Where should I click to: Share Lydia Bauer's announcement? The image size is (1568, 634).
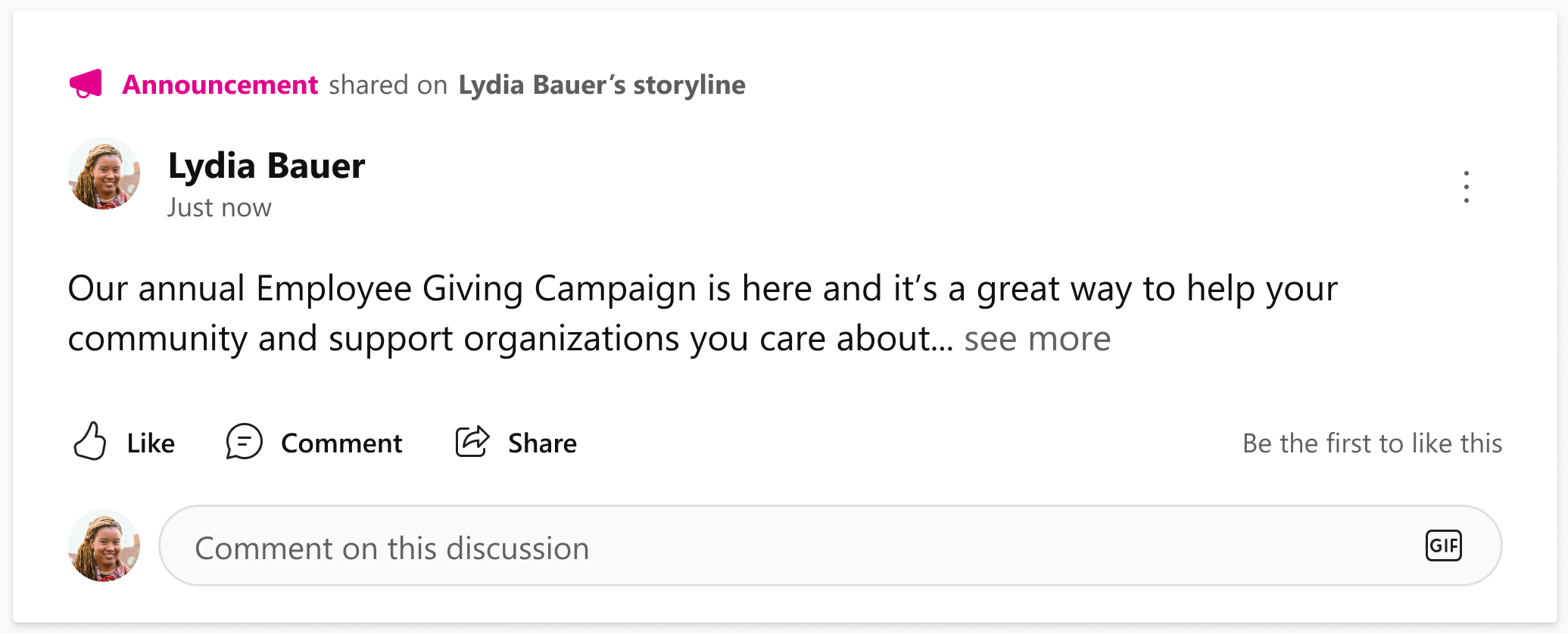[516, 442]
